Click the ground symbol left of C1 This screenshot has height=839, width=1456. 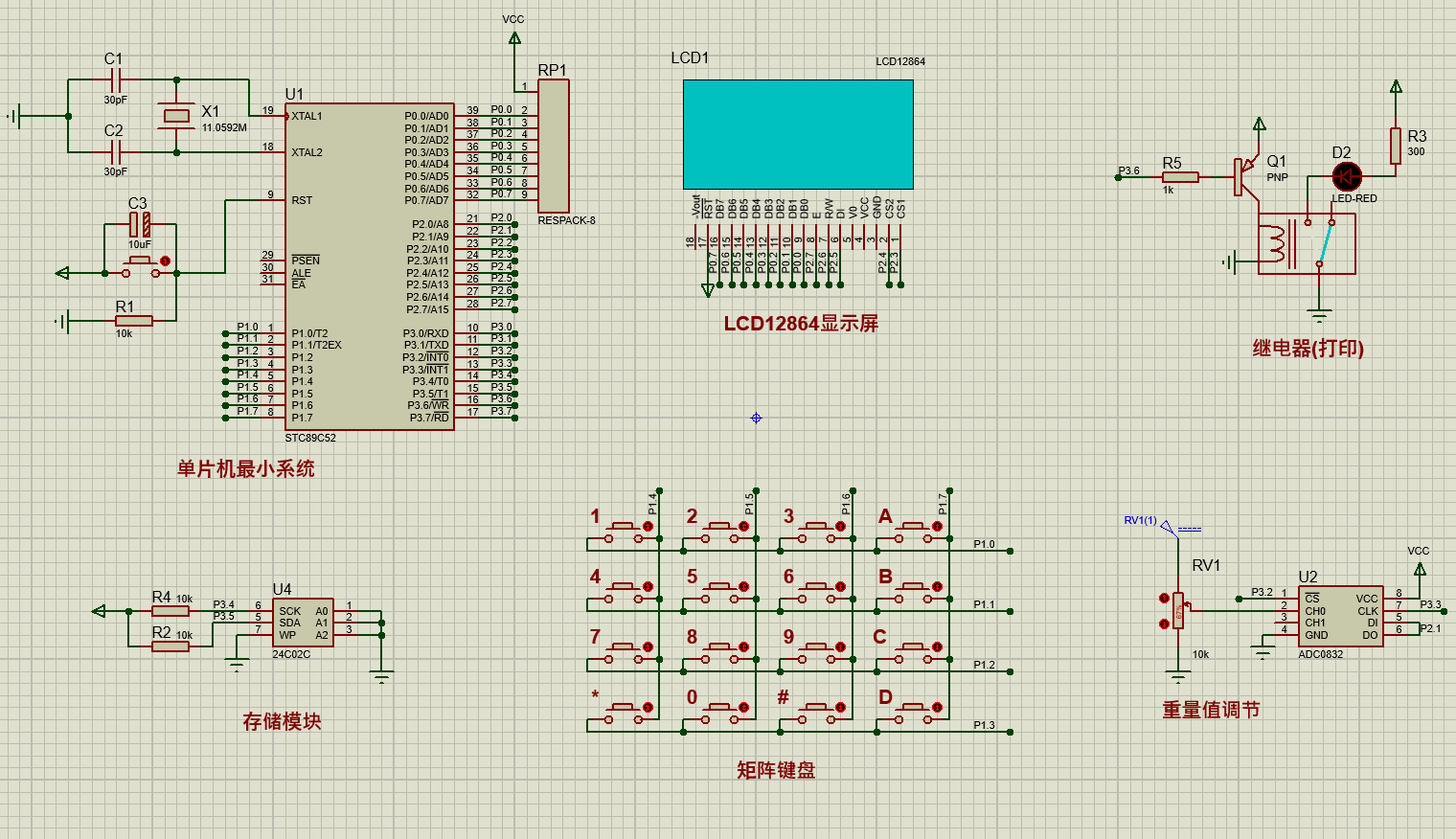tap(13, 116)
